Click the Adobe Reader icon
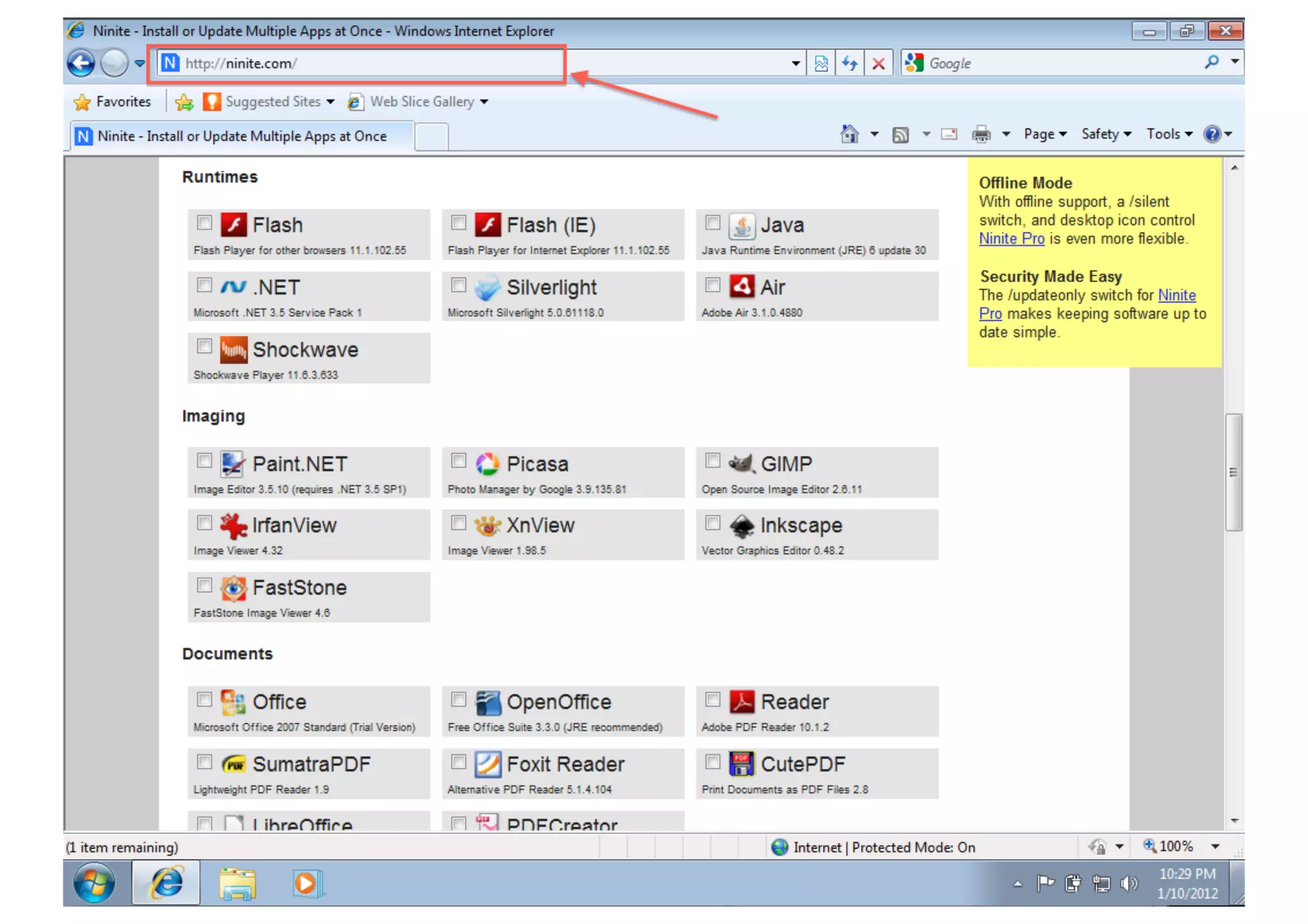This screenshot has height=924, width=1308. click(x=741, y=702)
